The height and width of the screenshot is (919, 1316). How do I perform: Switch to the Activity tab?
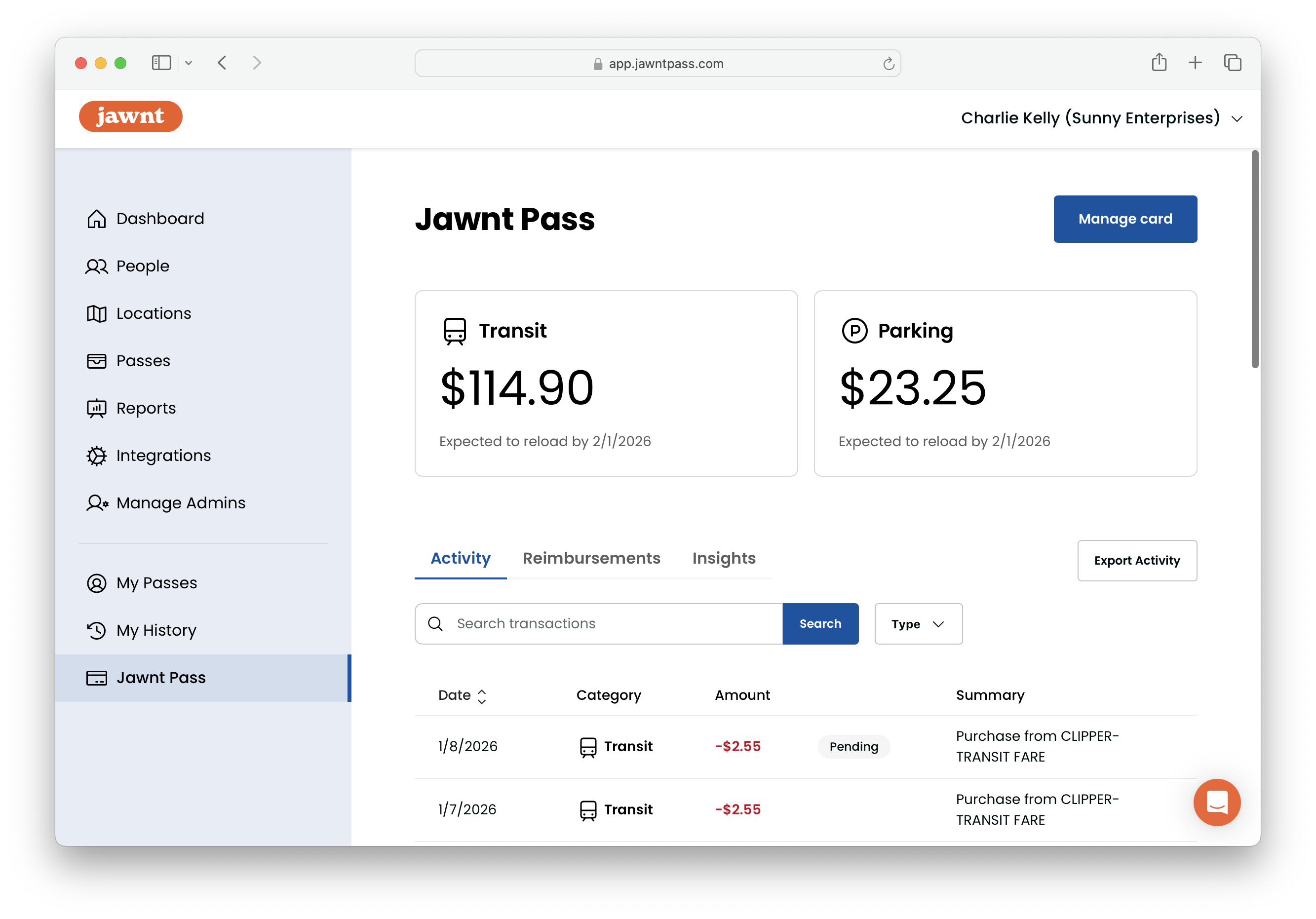460,559
